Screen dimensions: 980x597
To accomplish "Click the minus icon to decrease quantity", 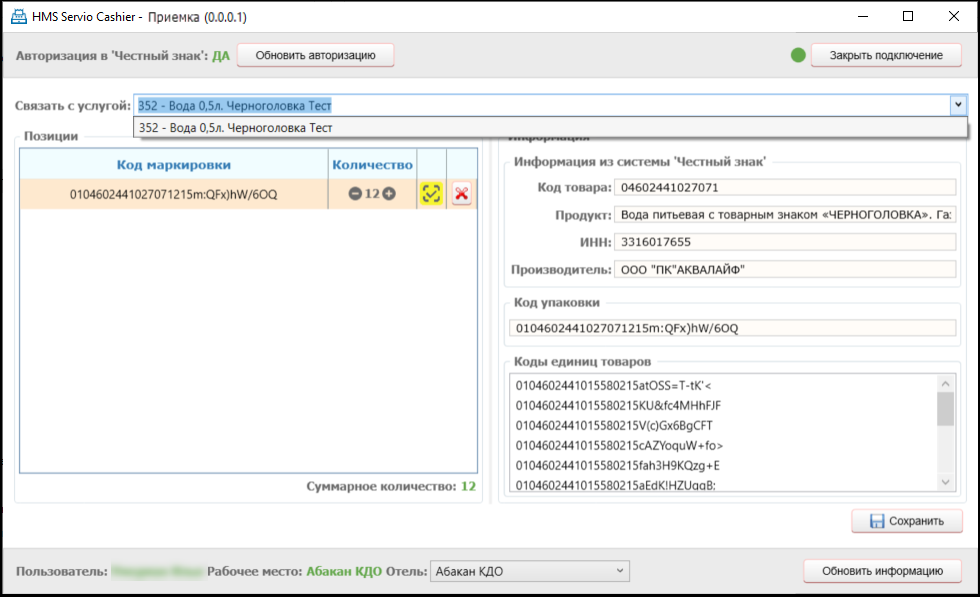I will pyautogui.click(x=355, y=194).
